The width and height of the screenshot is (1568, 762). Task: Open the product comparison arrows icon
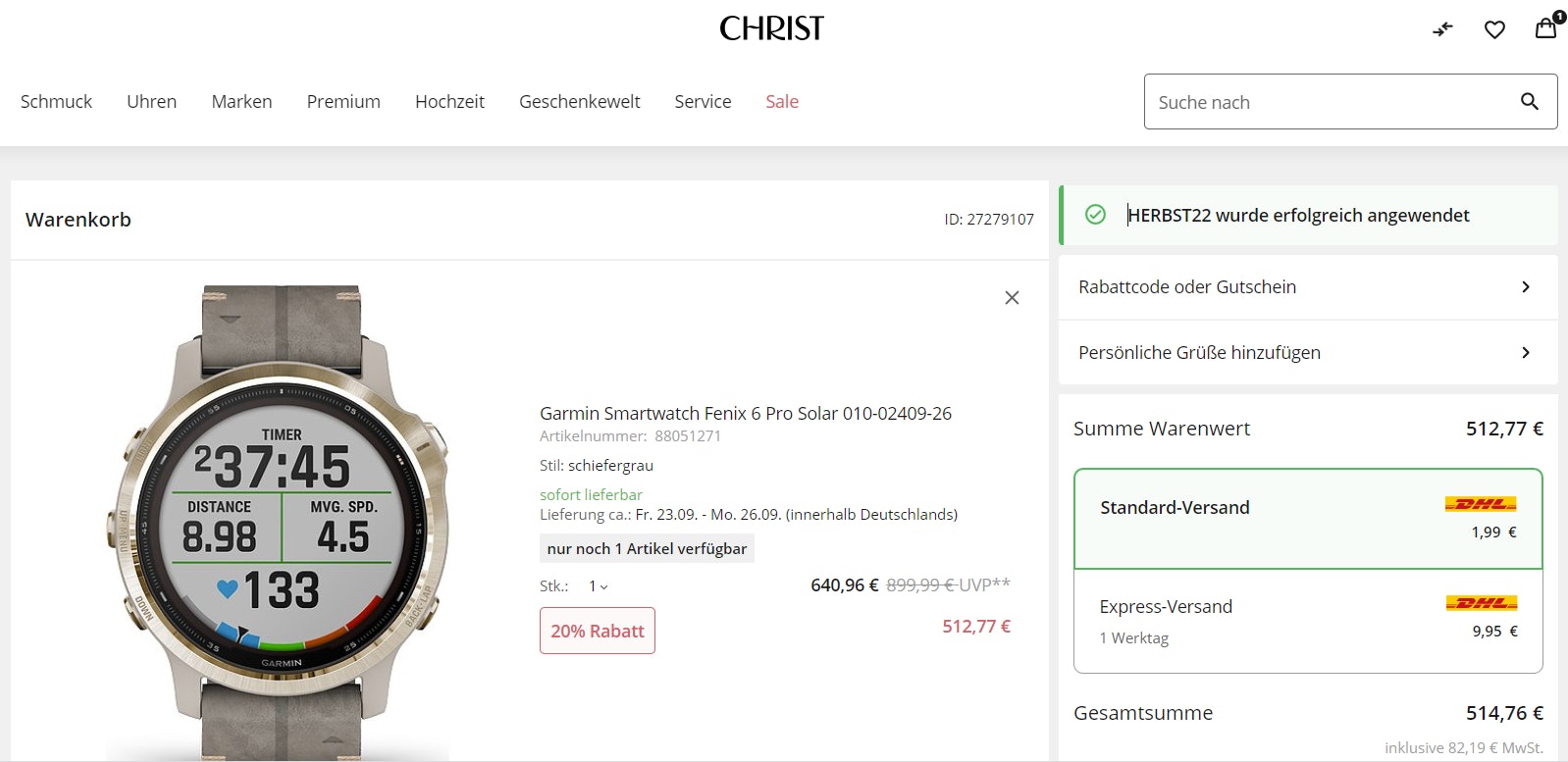1442,29
